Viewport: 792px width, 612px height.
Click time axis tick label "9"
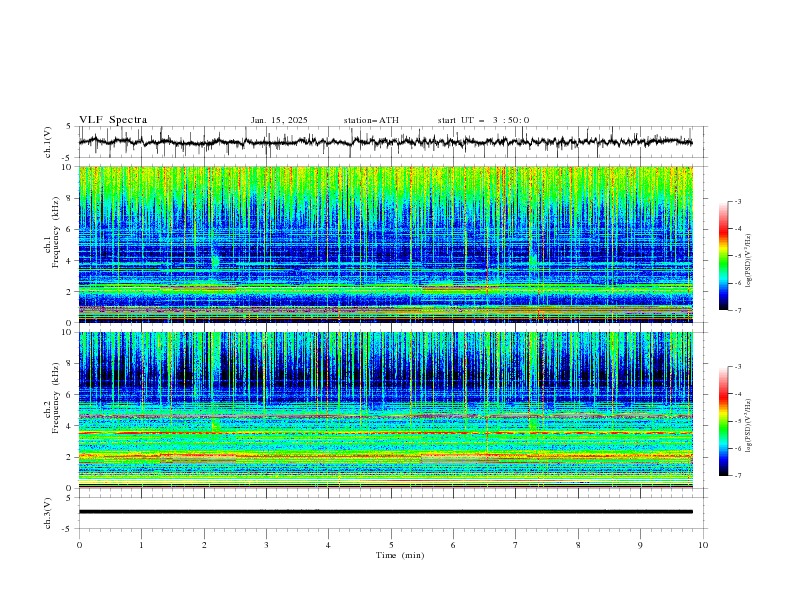[x=640, y=545]
